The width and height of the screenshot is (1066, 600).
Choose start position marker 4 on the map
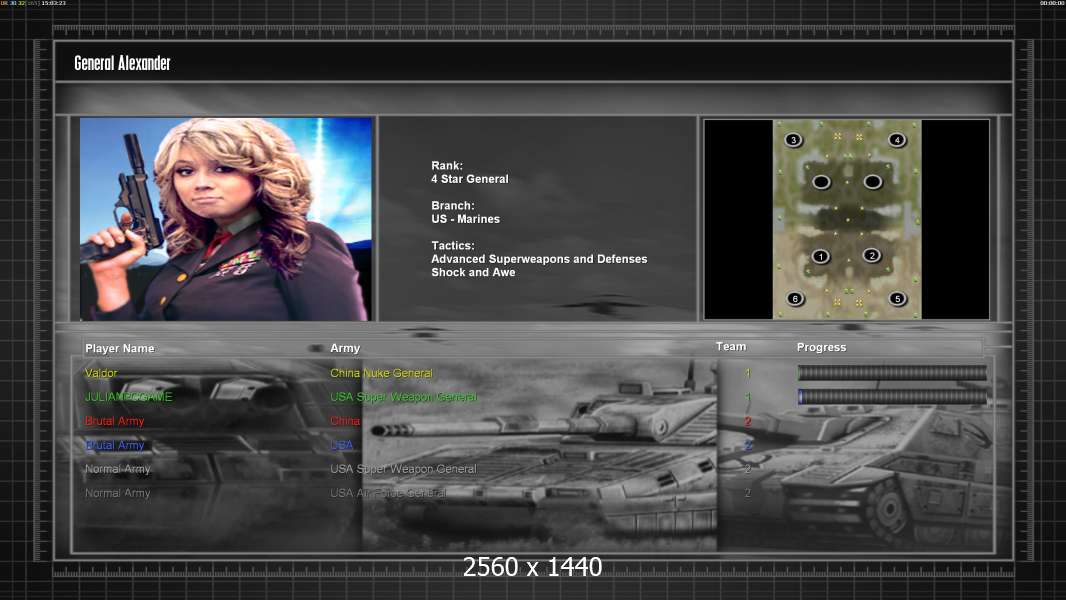(897, 140)
